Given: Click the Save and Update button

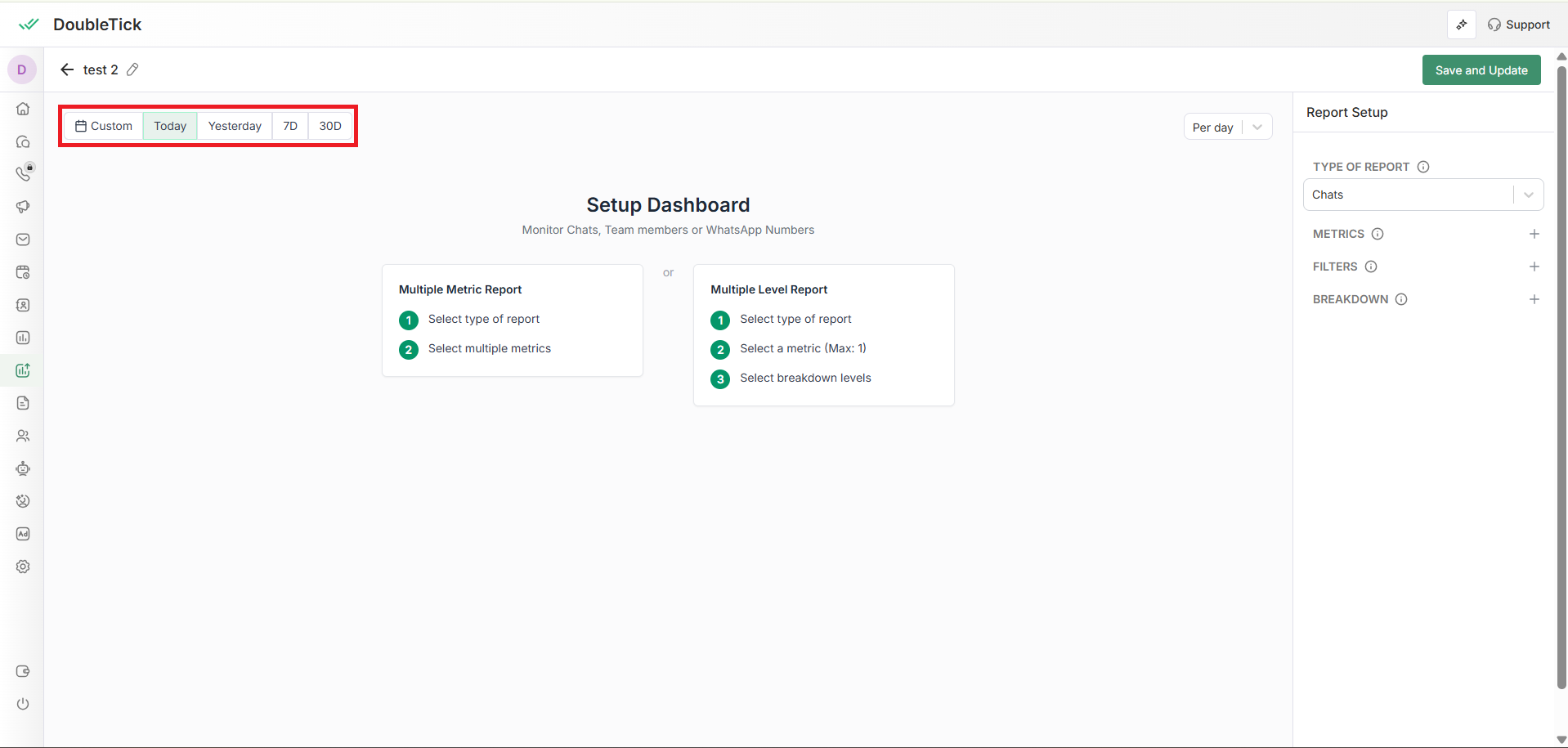Looking at the screenshot, I should click(x=1481, y=70).
